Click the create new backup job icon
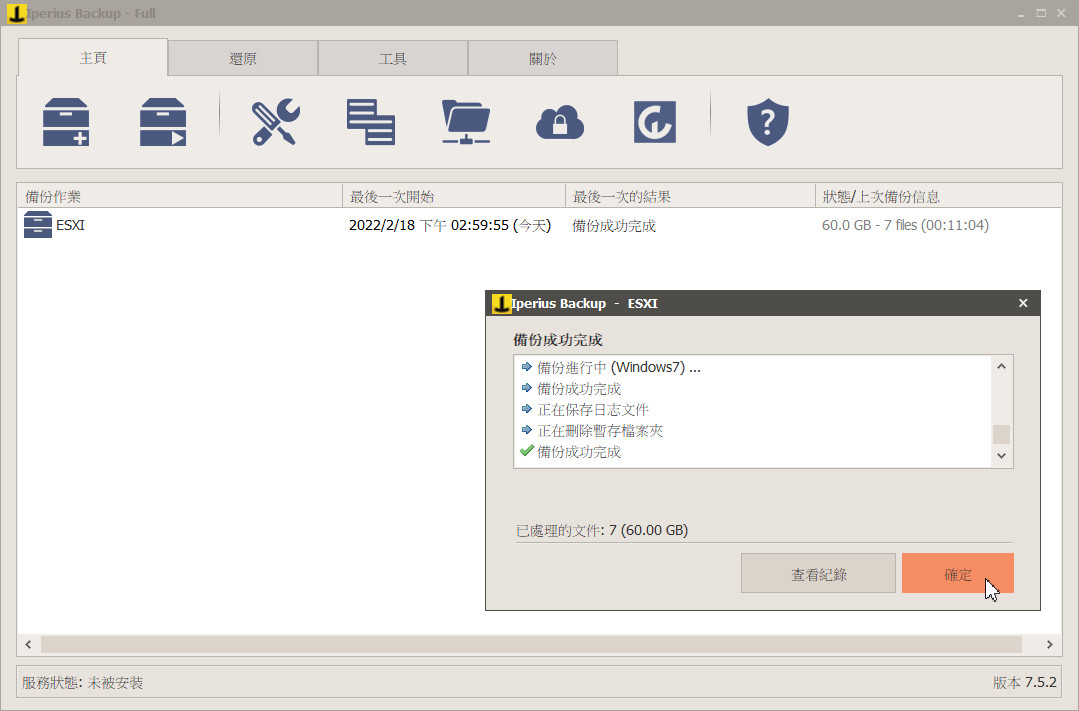The height and width of the screenshot is (711, 1079). click(66, 122)
